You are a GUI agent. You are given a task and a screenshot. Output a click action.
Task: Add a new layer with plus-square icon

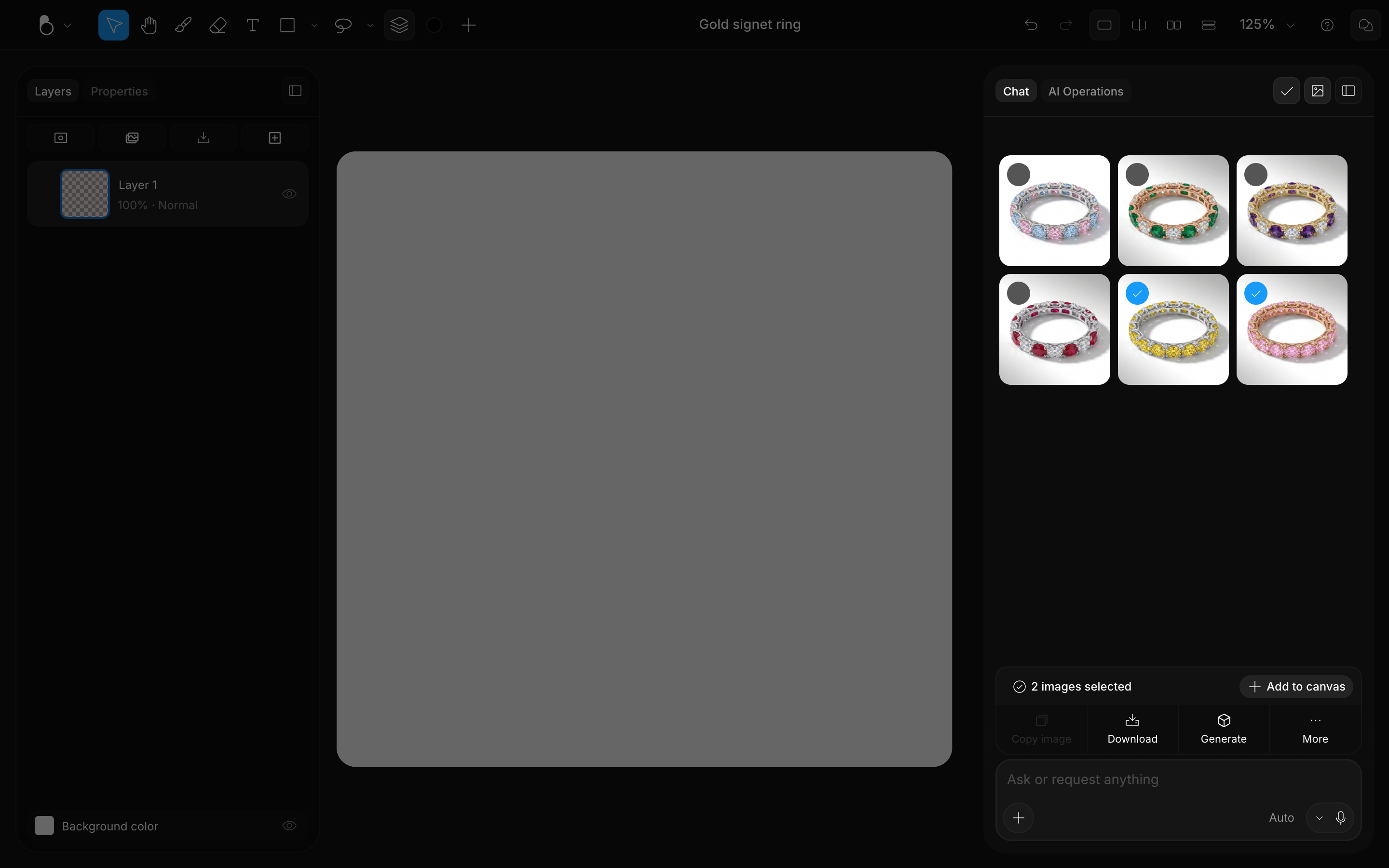pyautogui.click(x=275, y=138)
